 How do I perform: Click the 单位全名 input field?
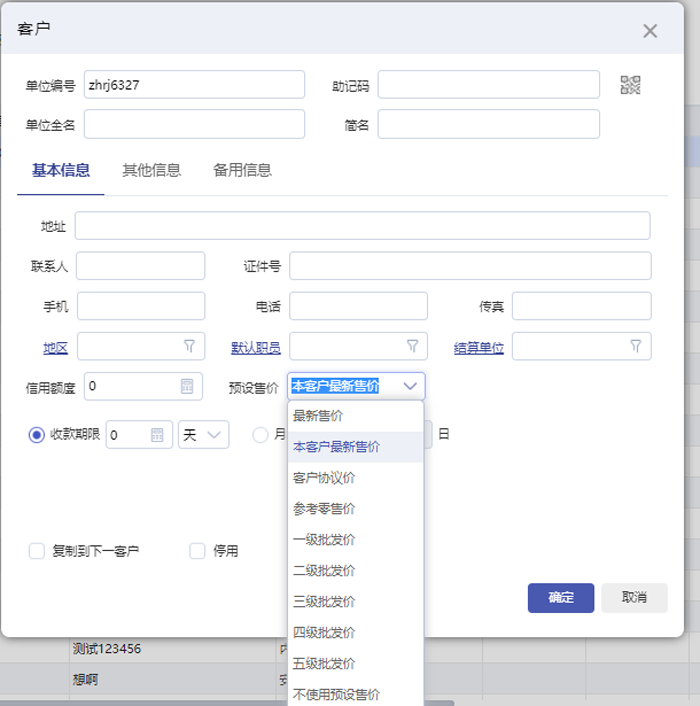[194, 124]
